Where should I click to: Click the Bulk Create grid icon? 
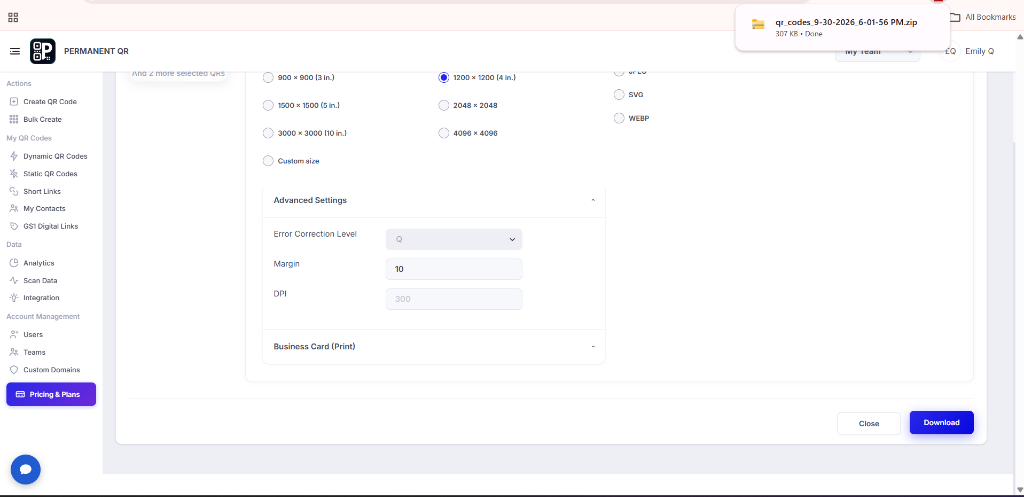pos(14,120)
